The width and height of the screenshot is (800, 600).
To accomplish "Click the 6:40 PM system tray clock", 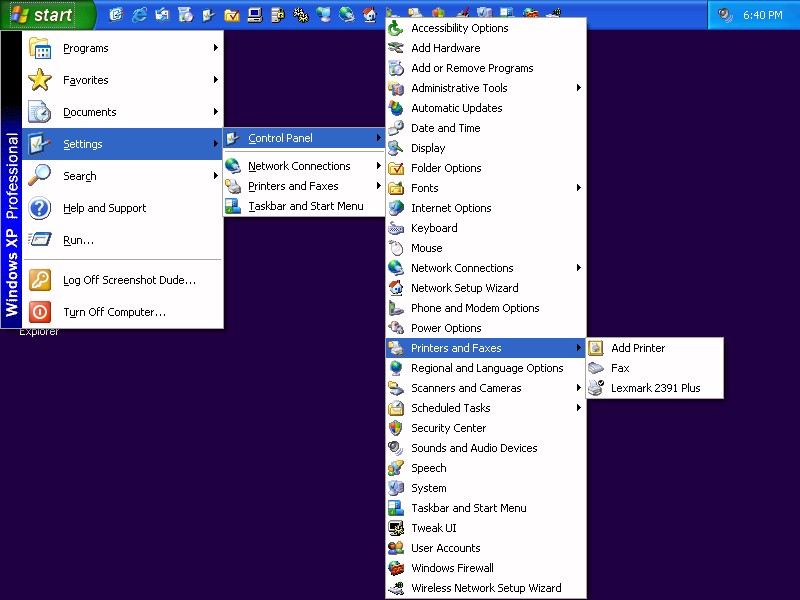I will (x=763, y=15).
